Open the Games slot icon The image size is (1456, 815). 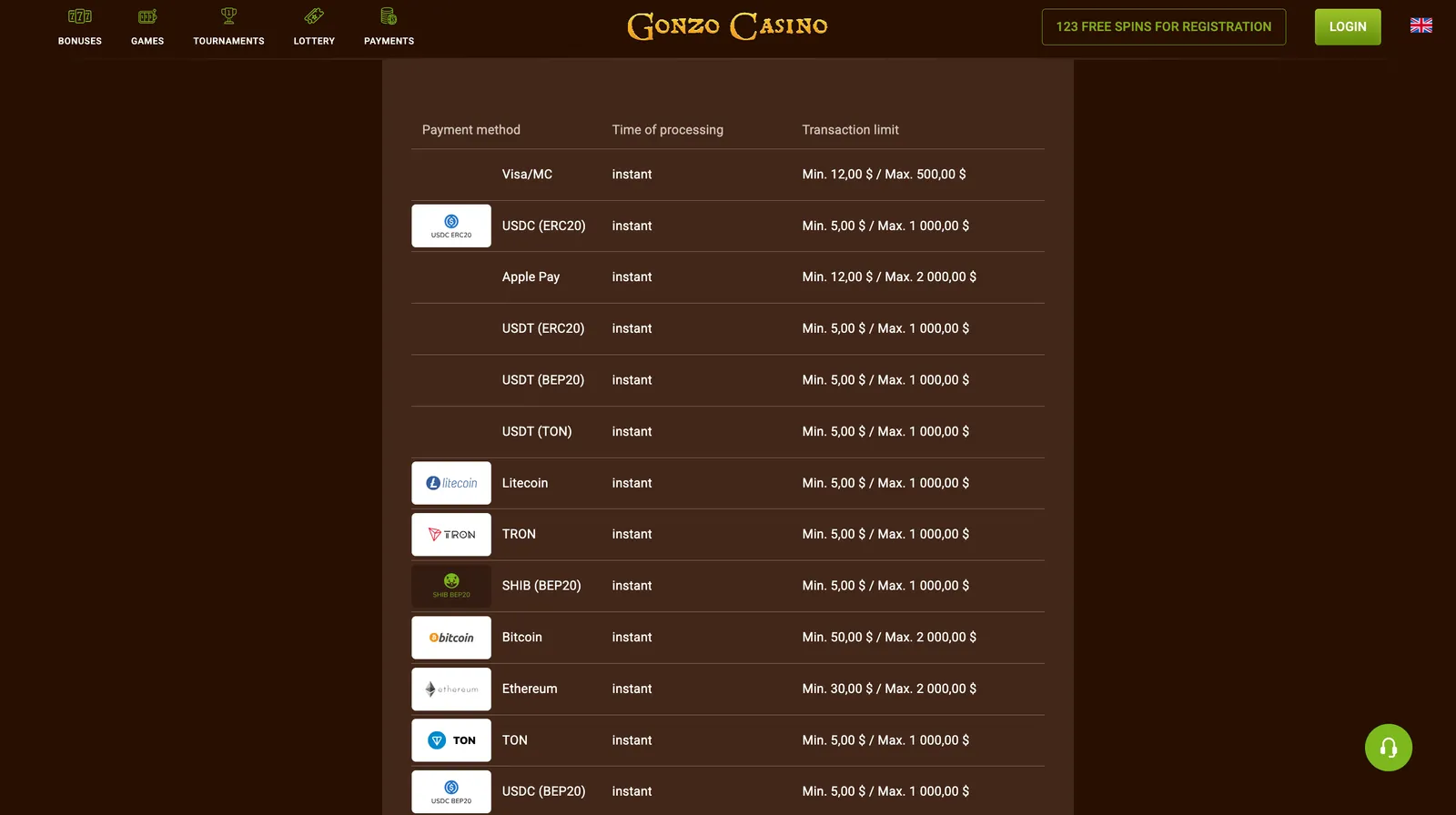click(147, 16)
